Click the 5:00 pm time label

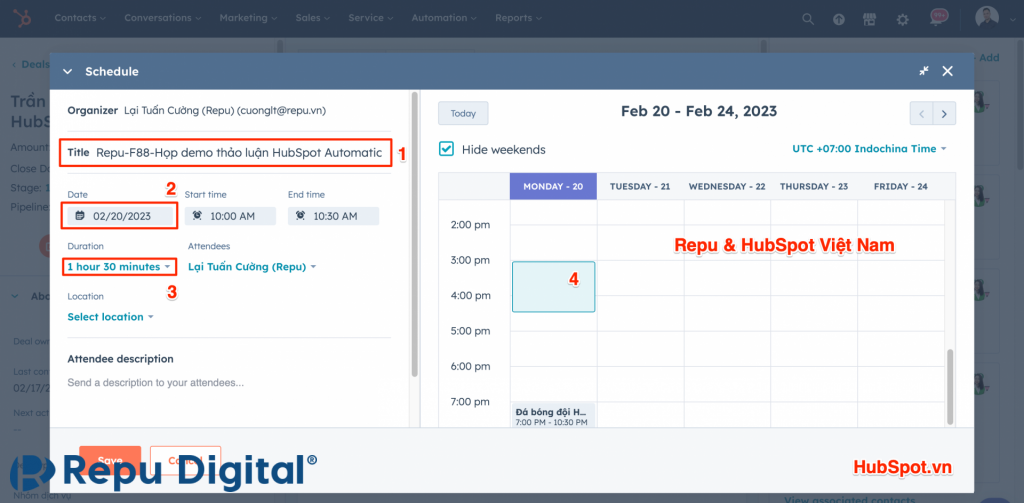(x=470, y=331)
